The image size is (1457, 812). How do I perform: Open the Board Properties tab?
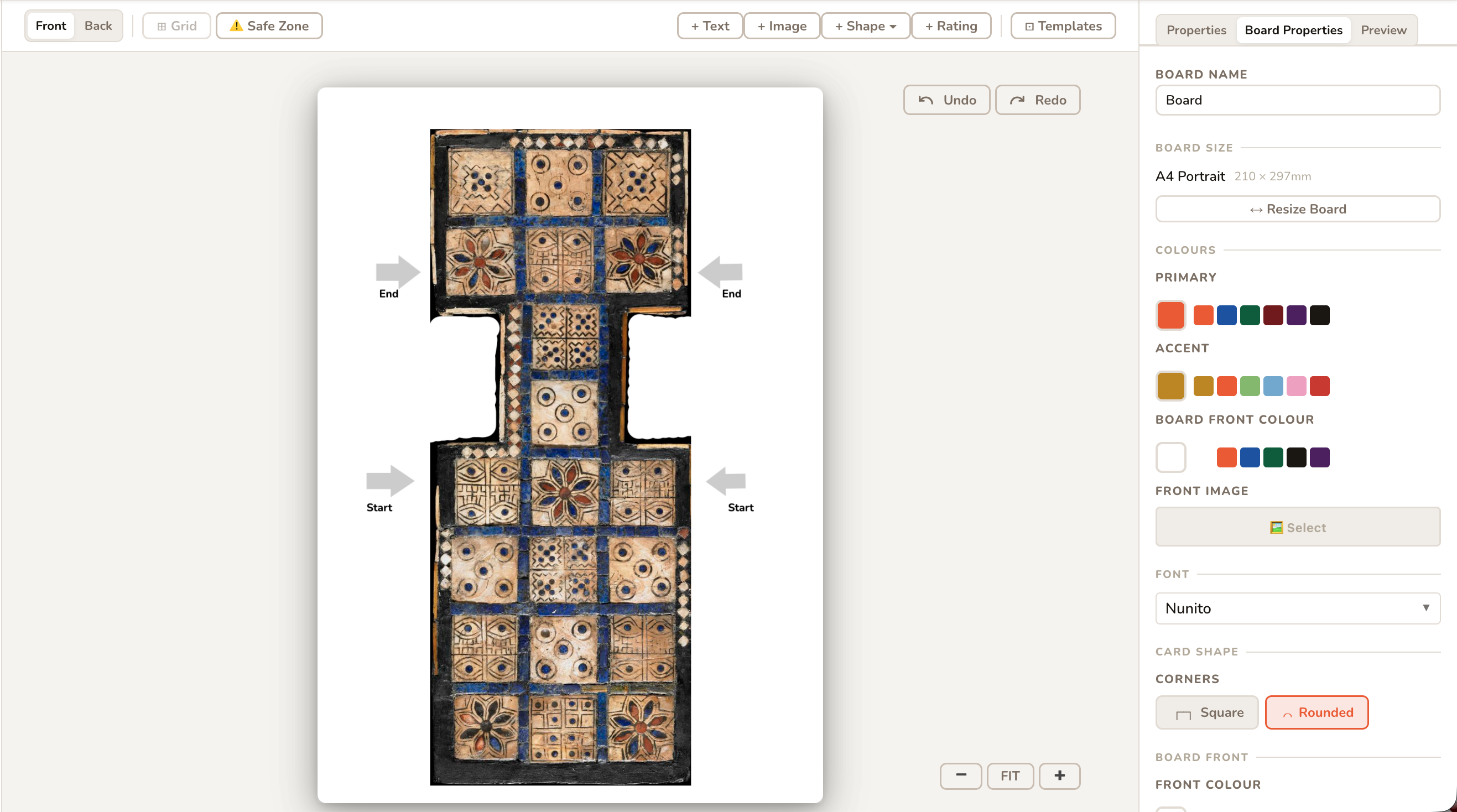1293,30
